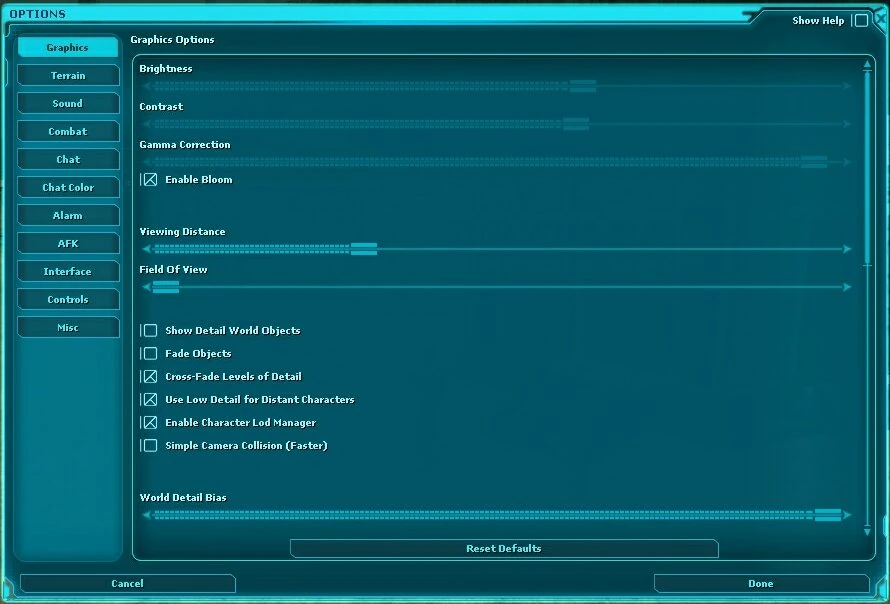
Task: Click the Reset Defaults button
Action: 504,548
